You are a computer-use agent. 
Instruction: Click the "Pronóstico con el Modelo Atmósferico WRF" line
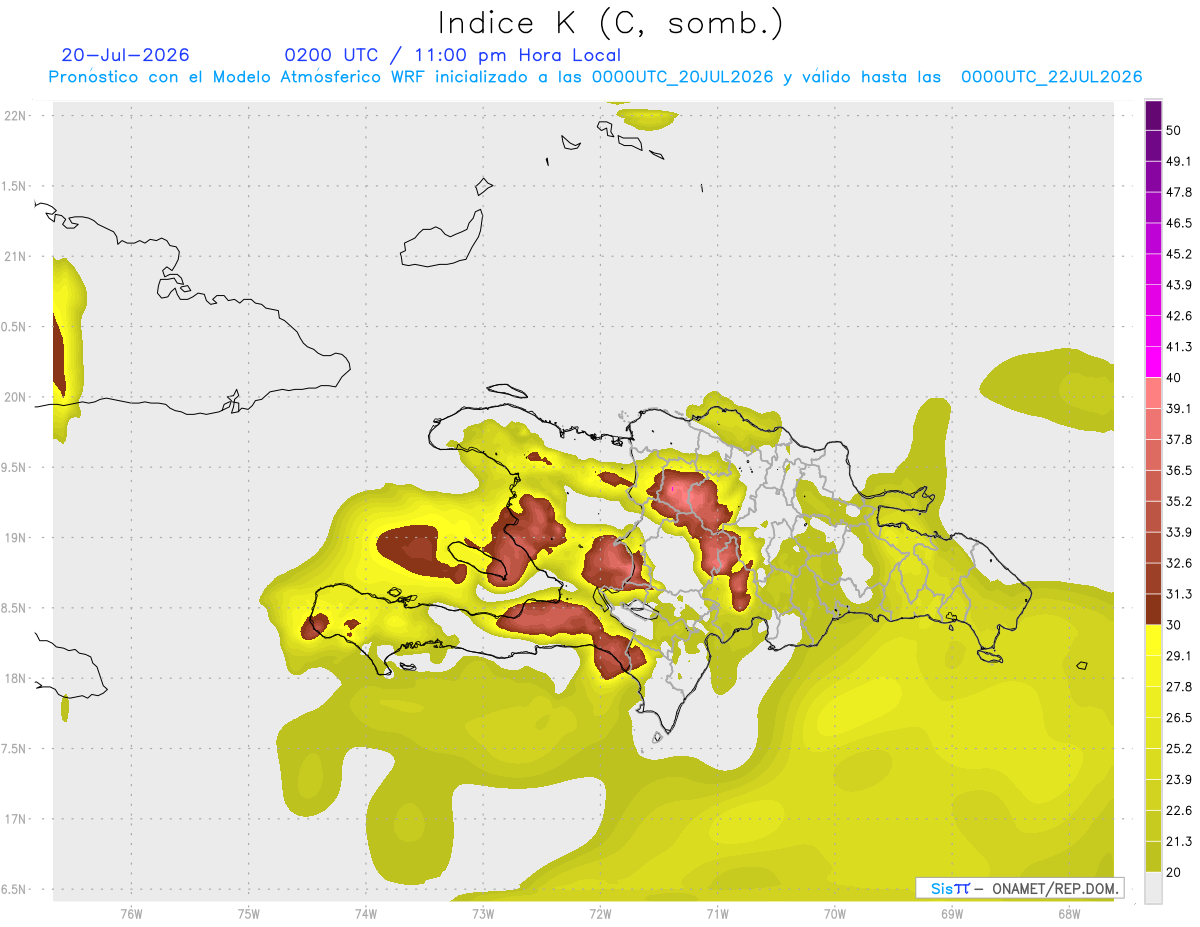[595, 77]
